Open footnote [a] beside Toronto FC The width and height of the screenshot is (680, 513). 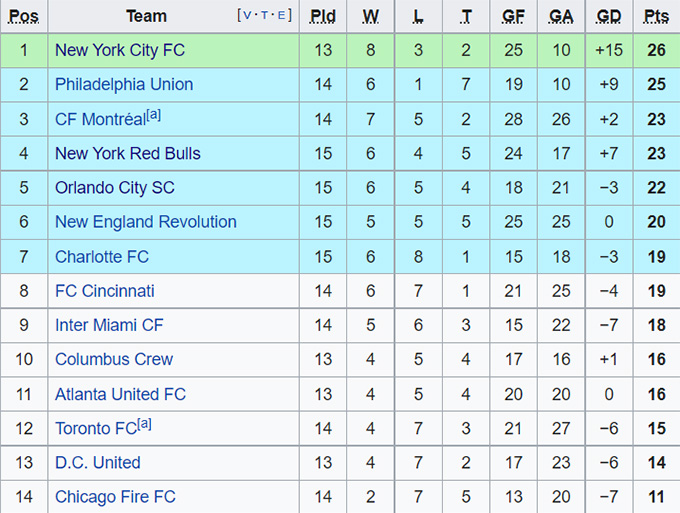click(144, 424)
